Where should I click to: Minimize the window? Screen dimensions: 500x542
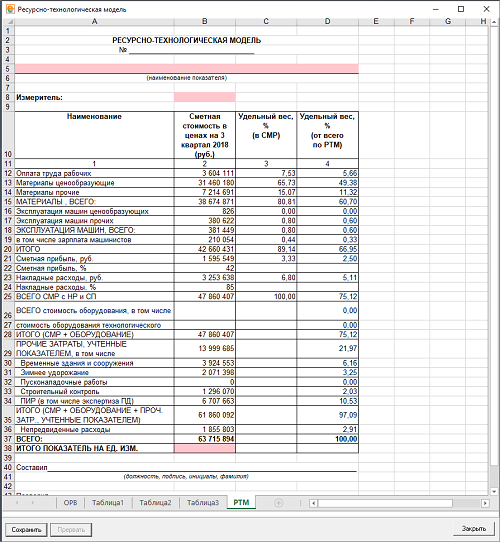coord(435,9)
